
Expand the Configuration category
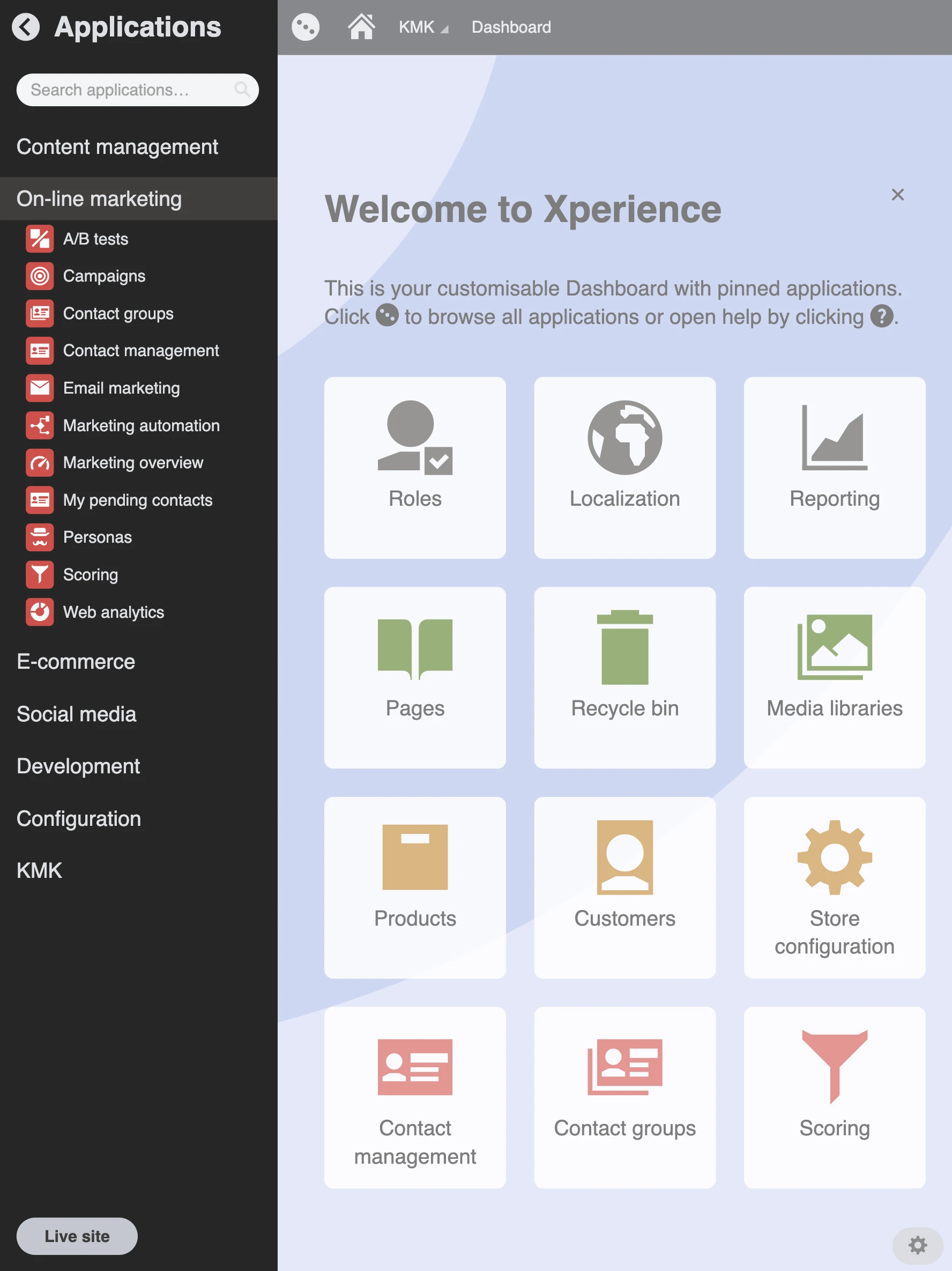pyautogui.click(x=79, y=818)
